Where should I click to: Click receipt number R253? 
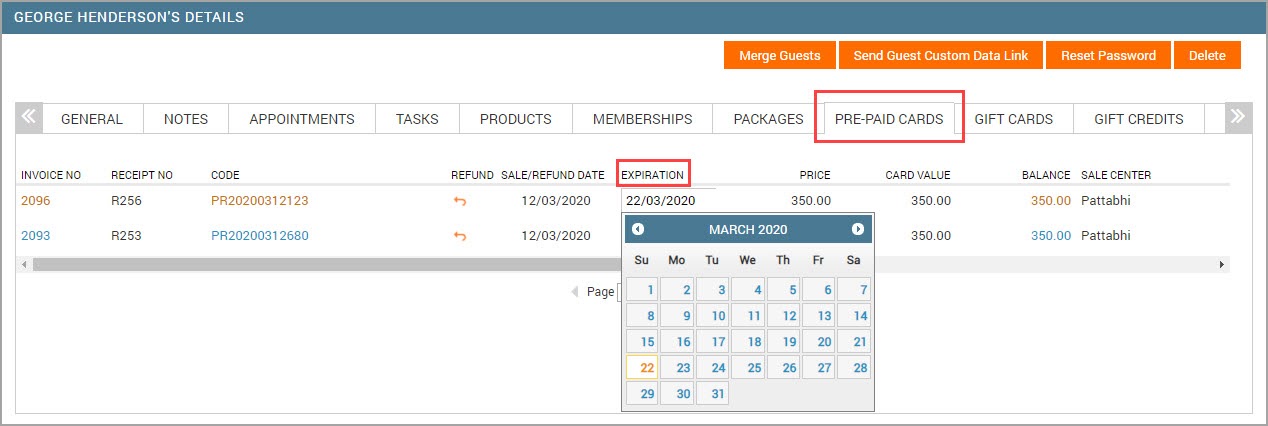(127, 235)
